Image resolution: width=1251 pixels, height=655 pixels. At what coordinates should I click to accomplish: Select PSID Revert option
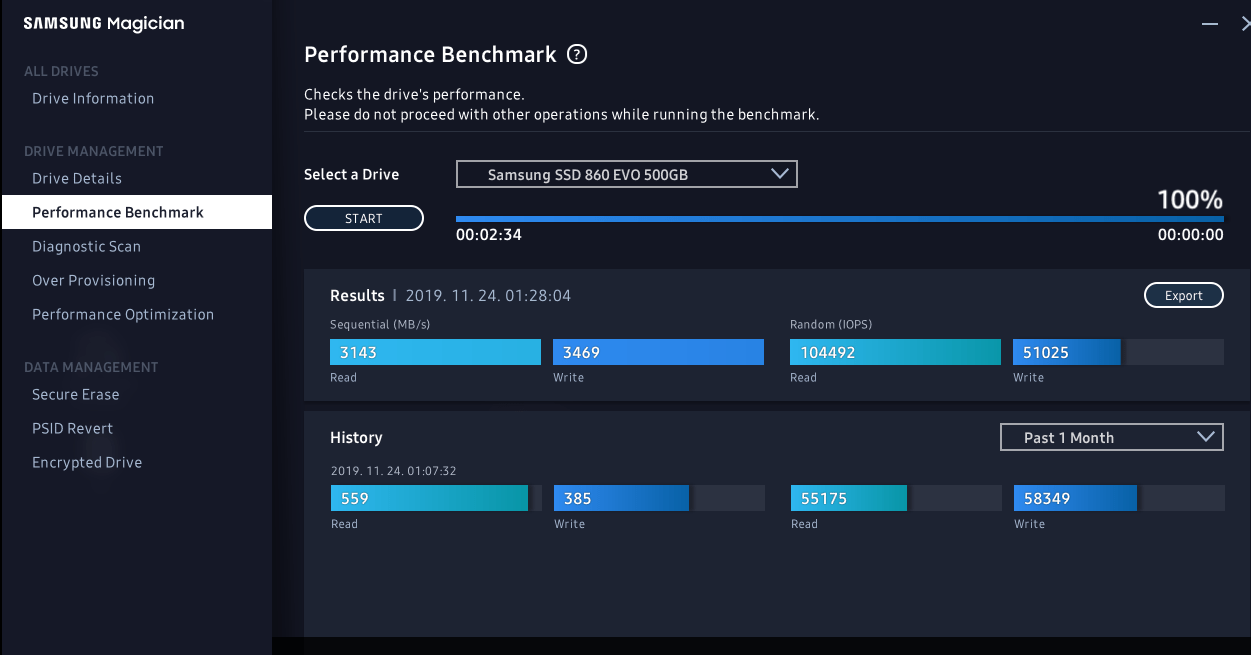[x=72, y=428]
